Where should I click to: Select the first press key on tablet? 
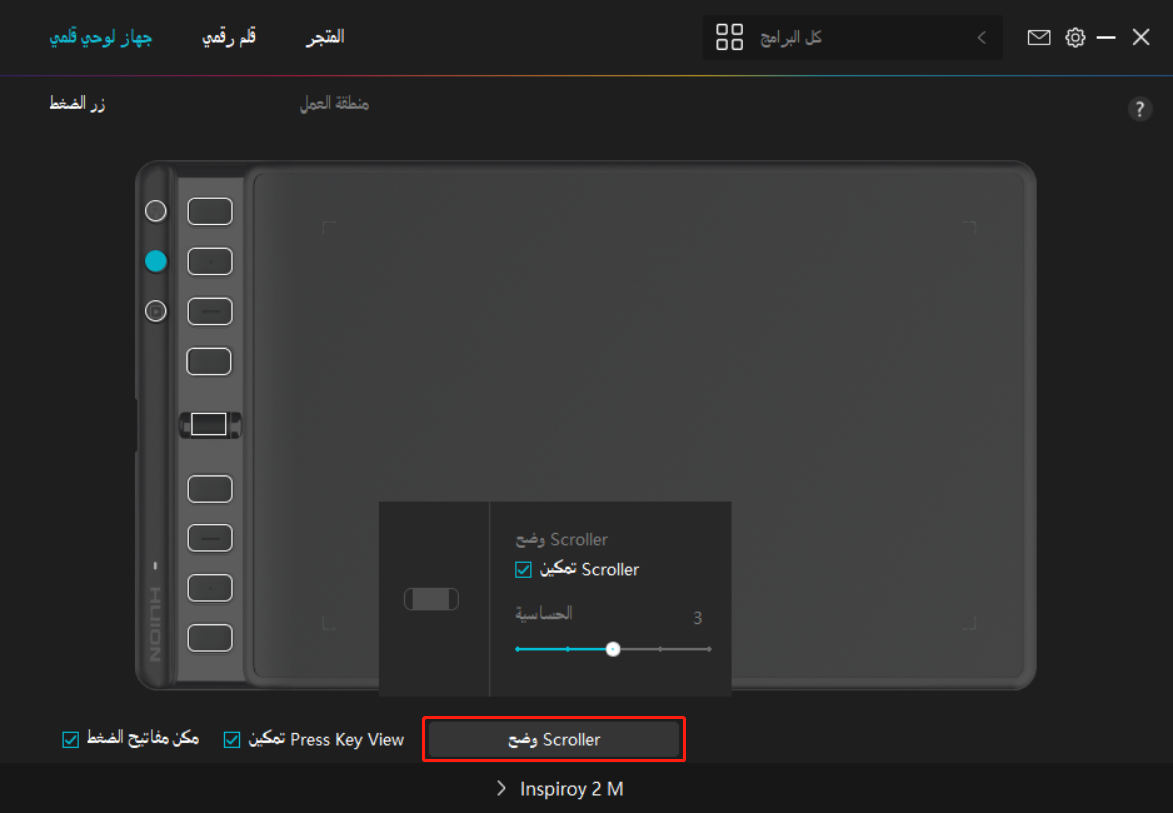click(x=210, y=211)
